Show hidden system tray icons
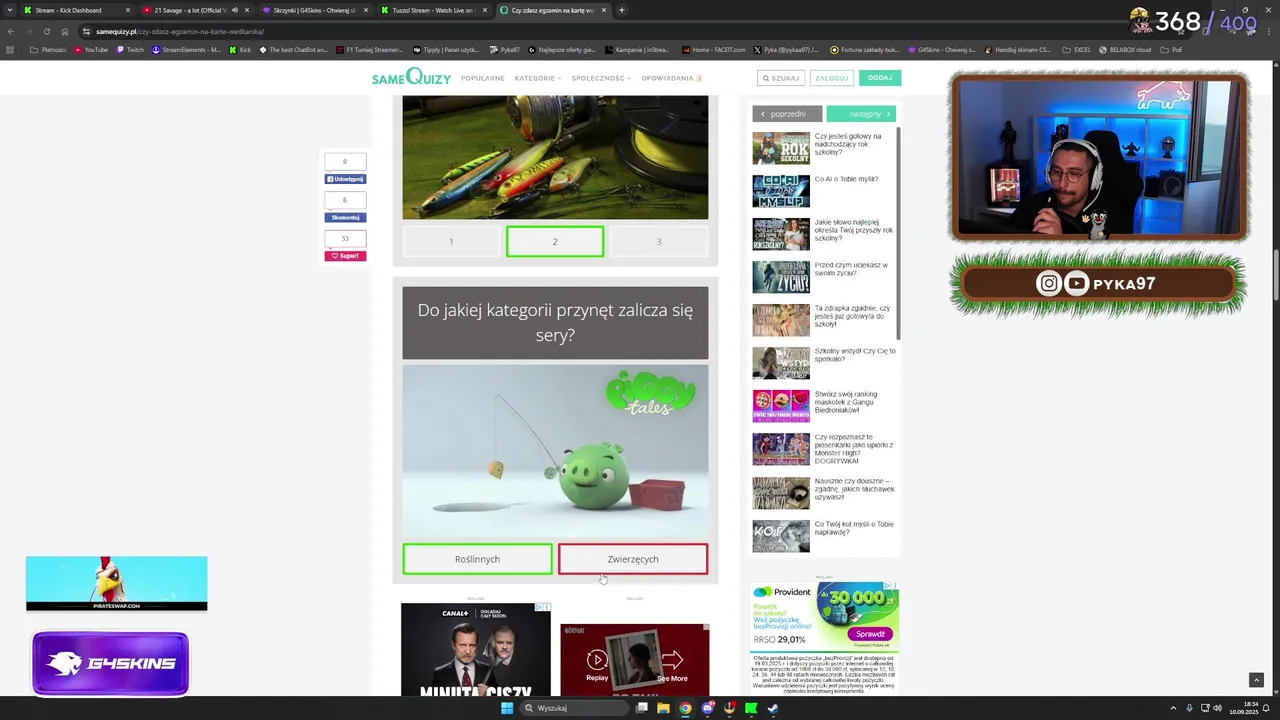Image resolution: width=1280 pixels, height=720 pixels. click(1173, 708)
